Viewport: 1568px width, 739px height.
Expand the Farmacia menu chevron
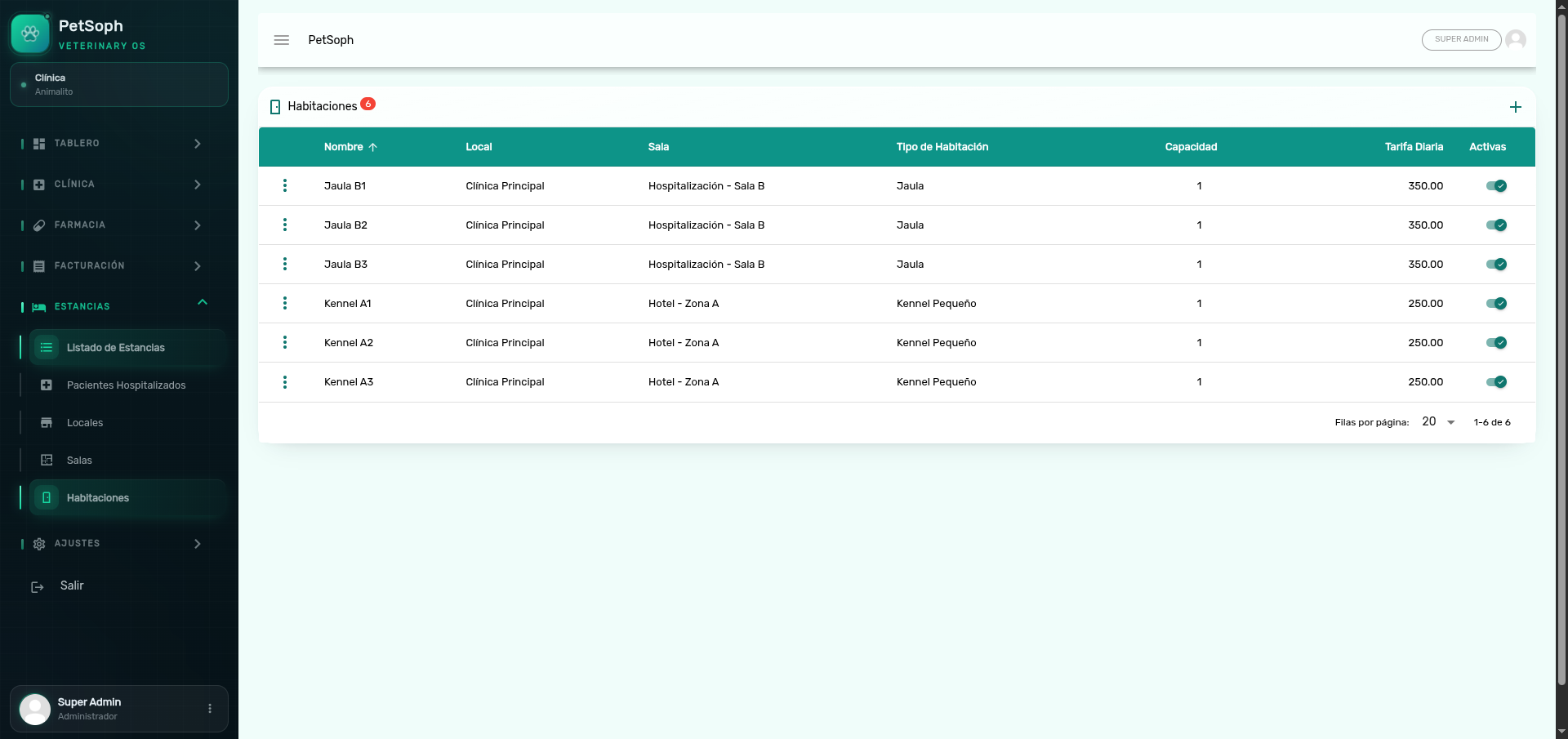coord(198,225)
